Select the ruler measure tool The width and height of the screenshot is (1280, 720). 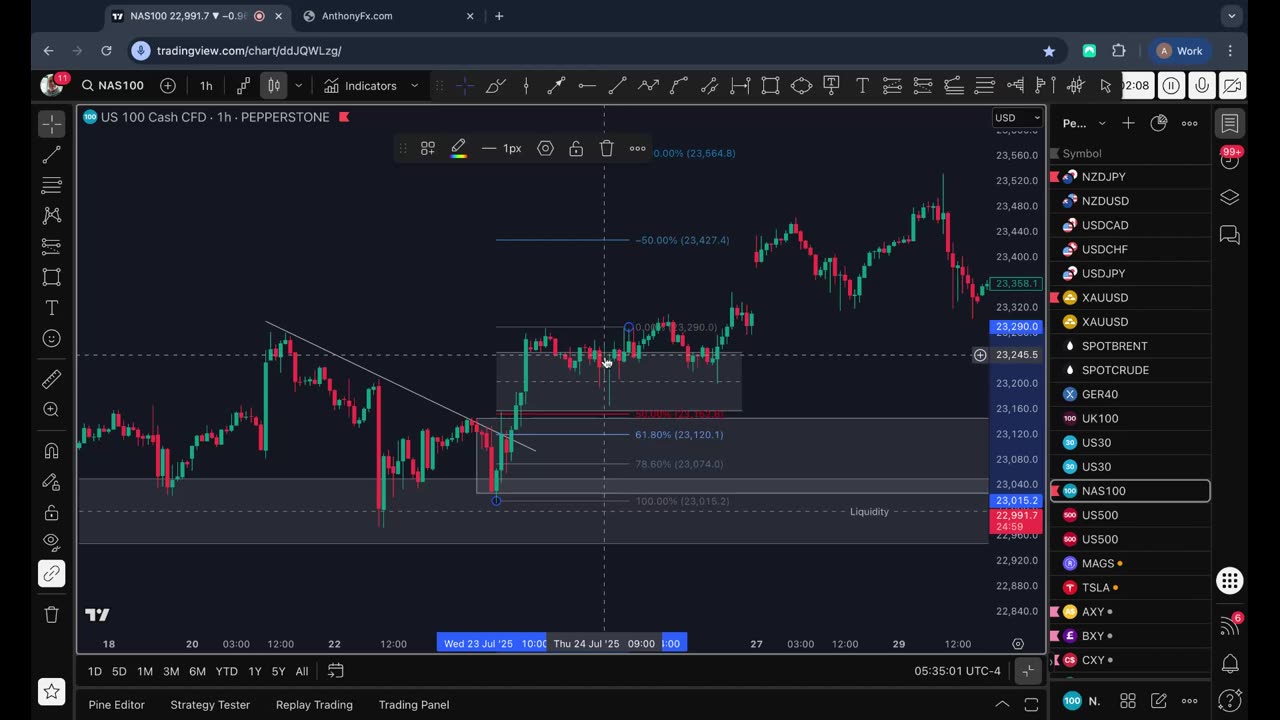click(x=52, y=379)
